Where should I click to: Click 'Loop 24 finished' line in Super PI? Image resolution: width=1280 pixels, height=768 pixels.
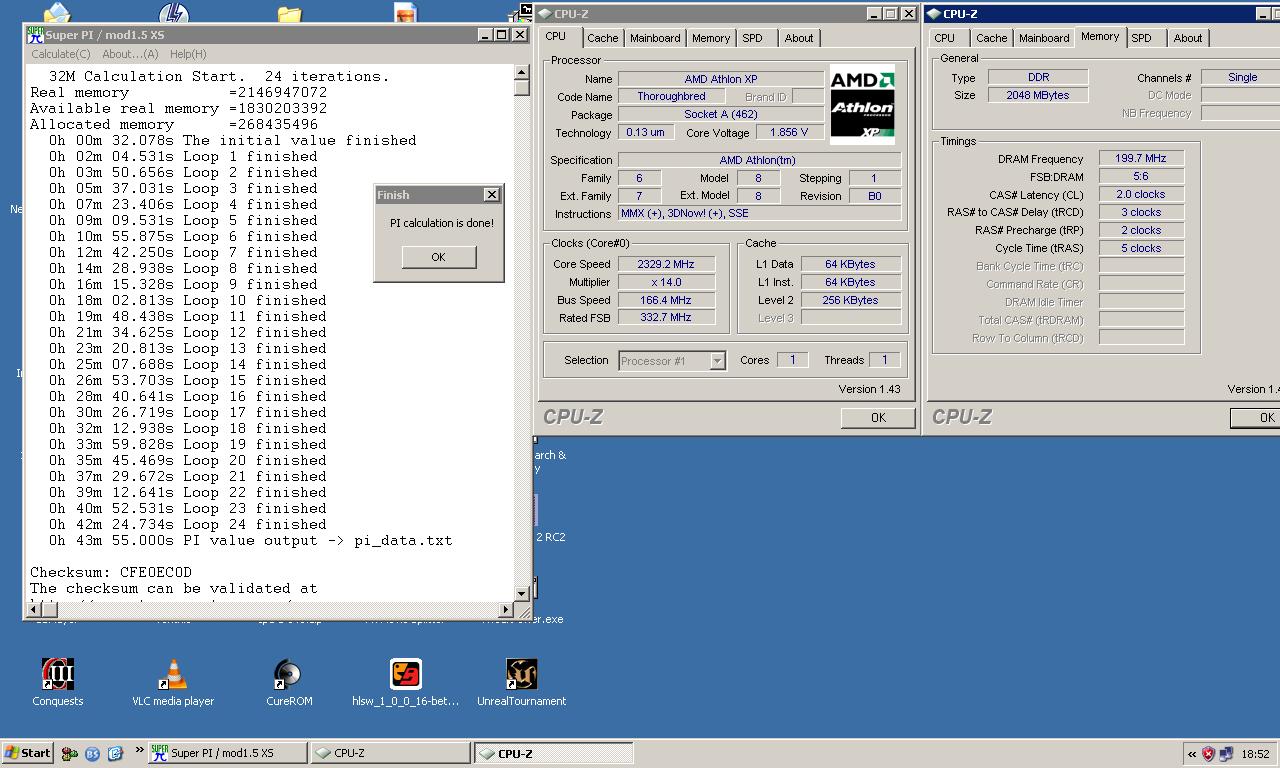(188, 524)
